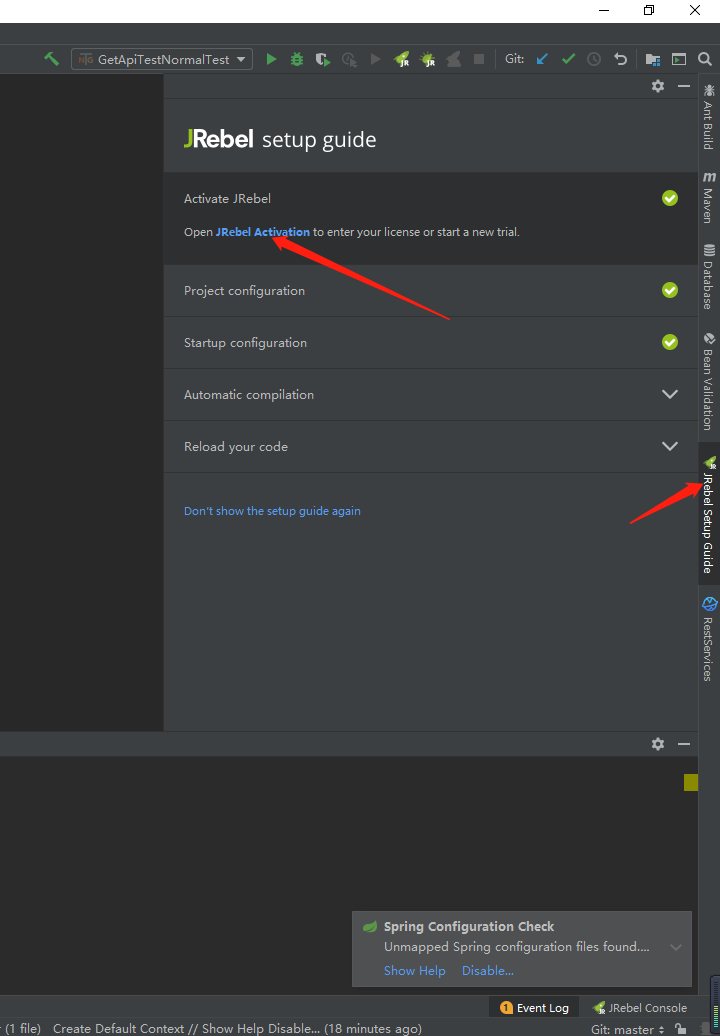Screen dimensions: 720x1036
Task: Open the Bean Validation side tab
Action: [x=709, y=381]
